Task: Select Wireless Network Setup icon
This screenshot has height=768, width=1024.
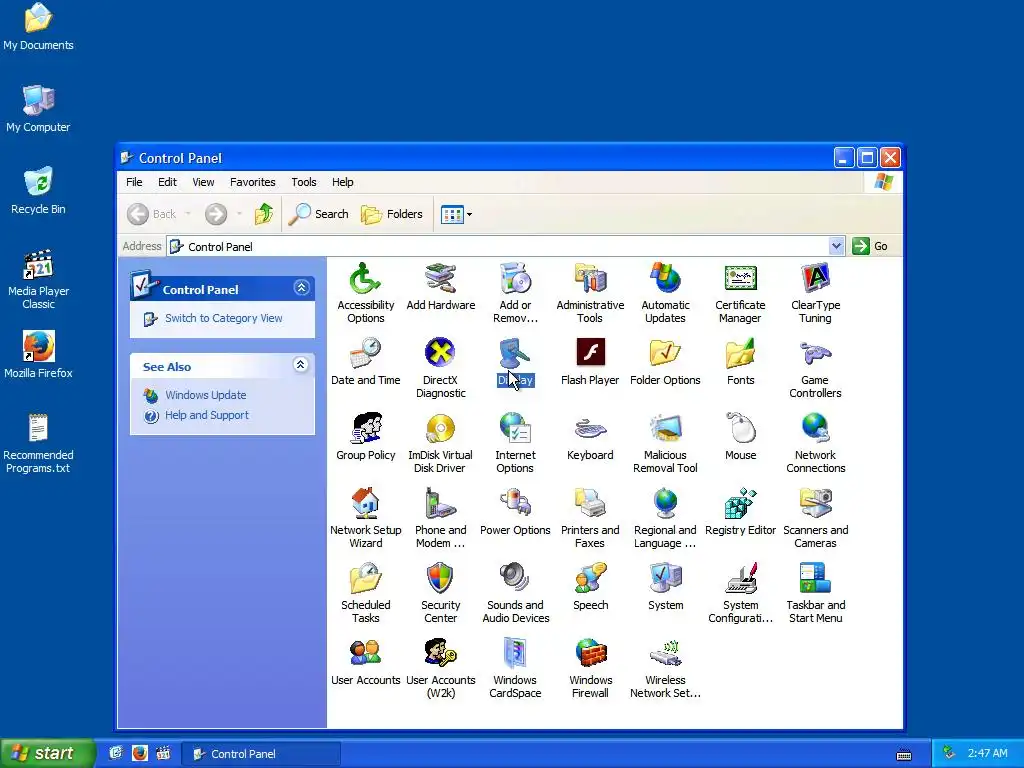Action: pyautogui.click(x=665, y=654)
